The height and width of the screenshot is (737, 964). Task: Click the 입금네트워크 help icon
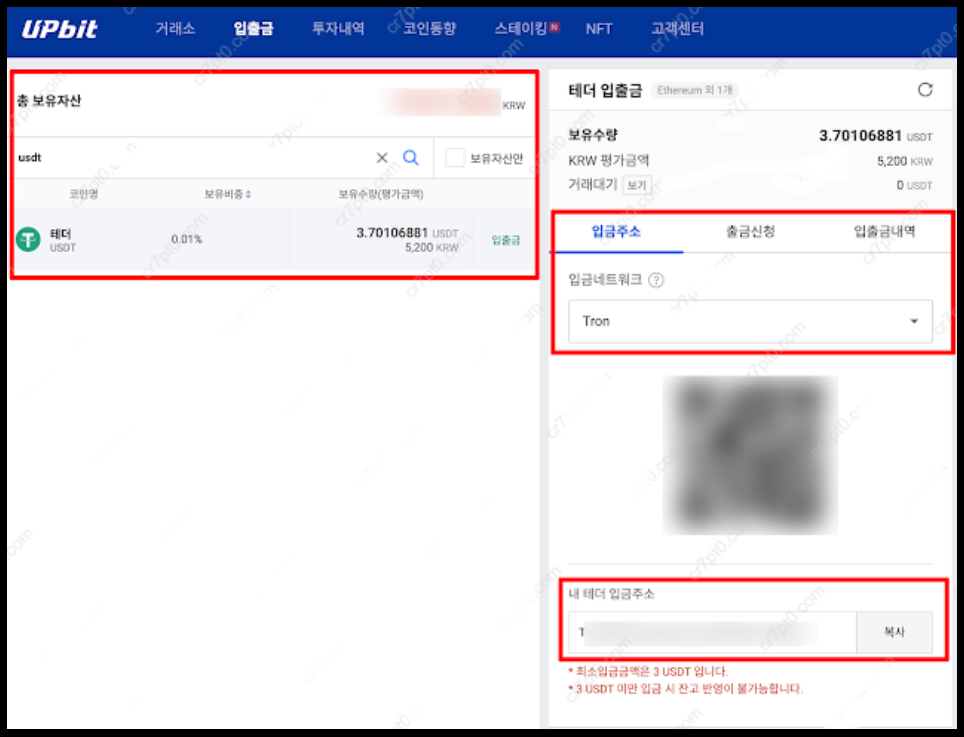coord(656,280)
